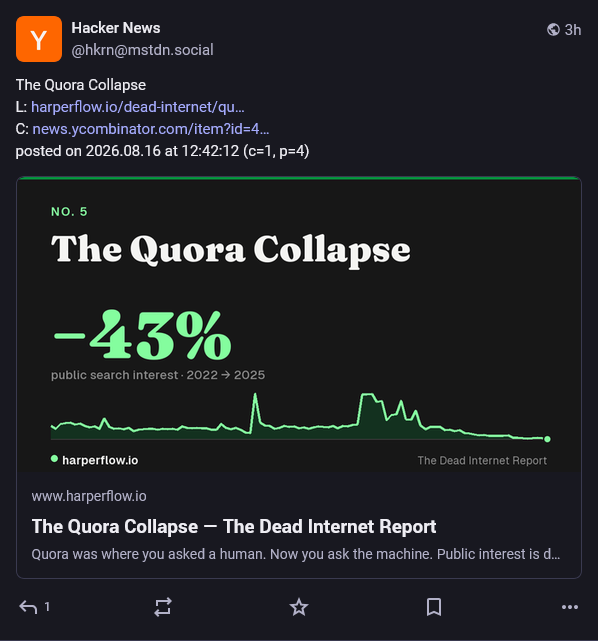Click the reply arrow icon
This screenshot has height=641, width=598.
pyautogui.click(x=28, y=607)
